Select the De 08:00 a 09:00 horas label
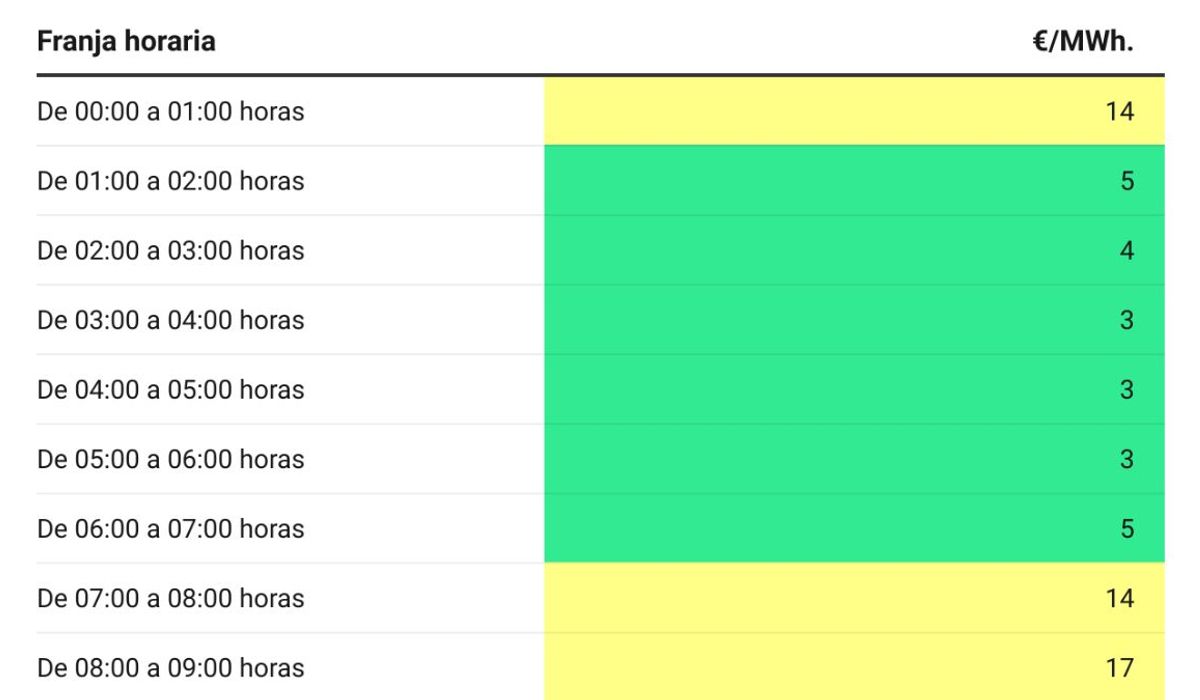Viewport: 1200px width, 700px height. point(171,667)
